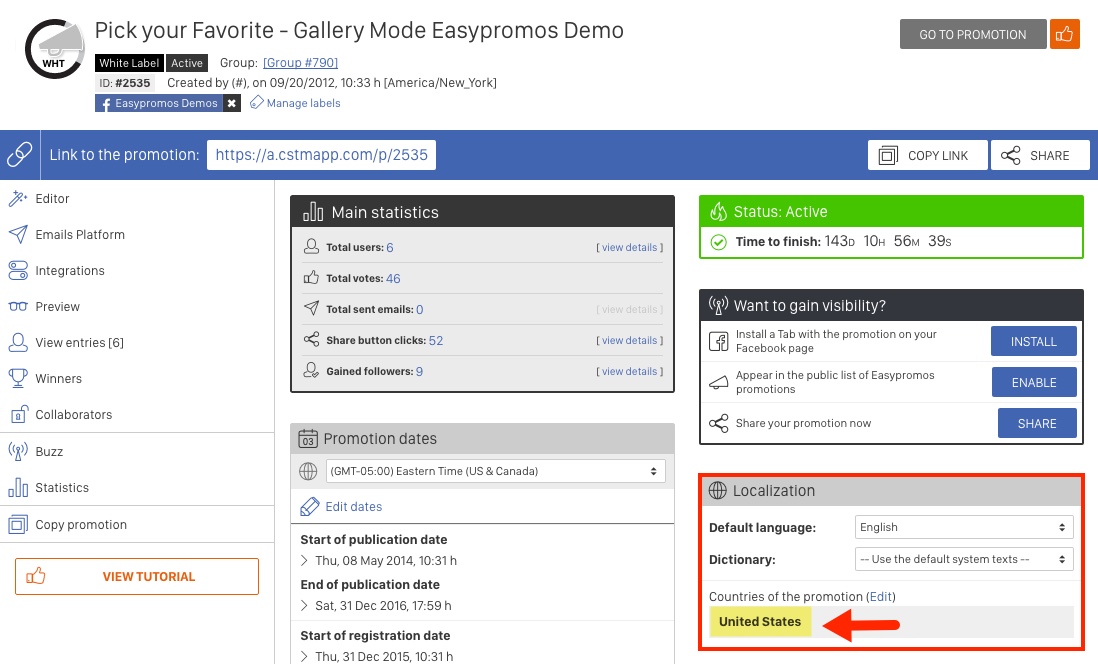
Task: Go to Integrations in the sidebar
Action: (x=70, y=270)
